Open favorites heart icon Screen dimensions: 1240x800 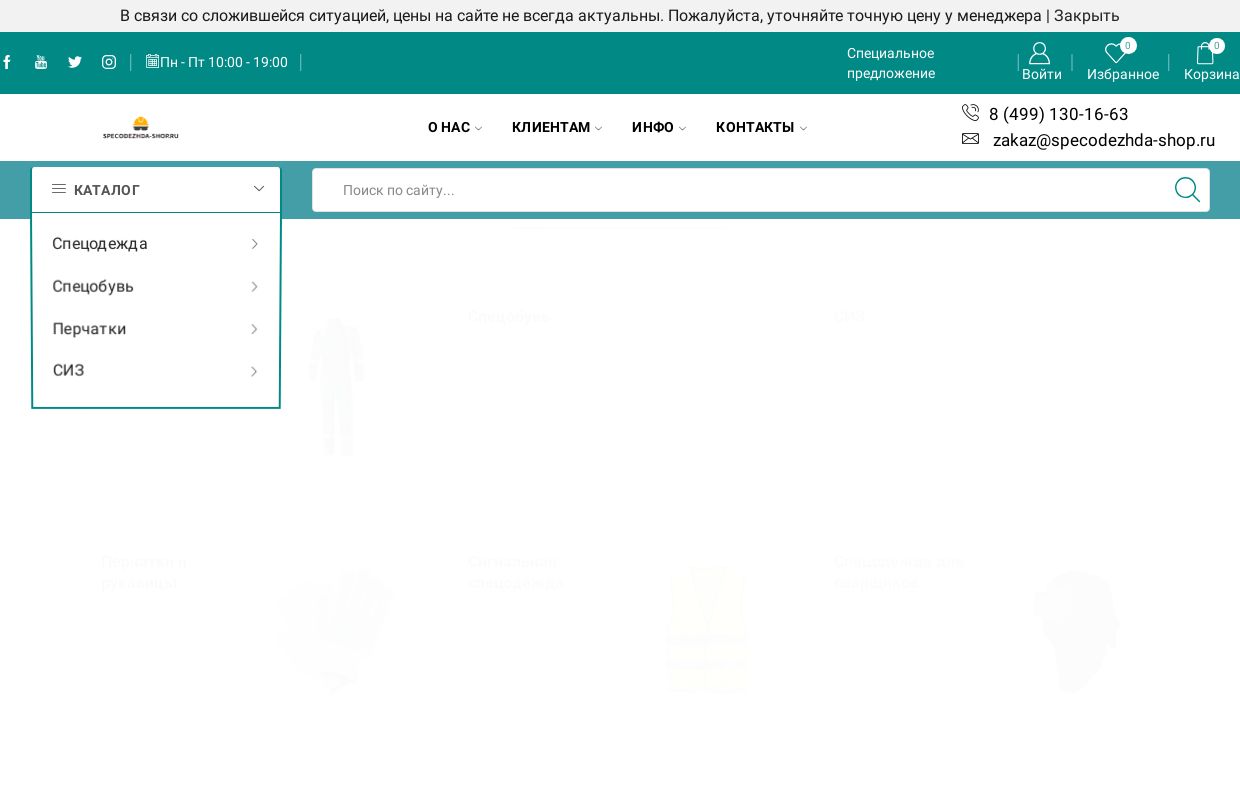pyautogui.click(x=1115, y=54)
